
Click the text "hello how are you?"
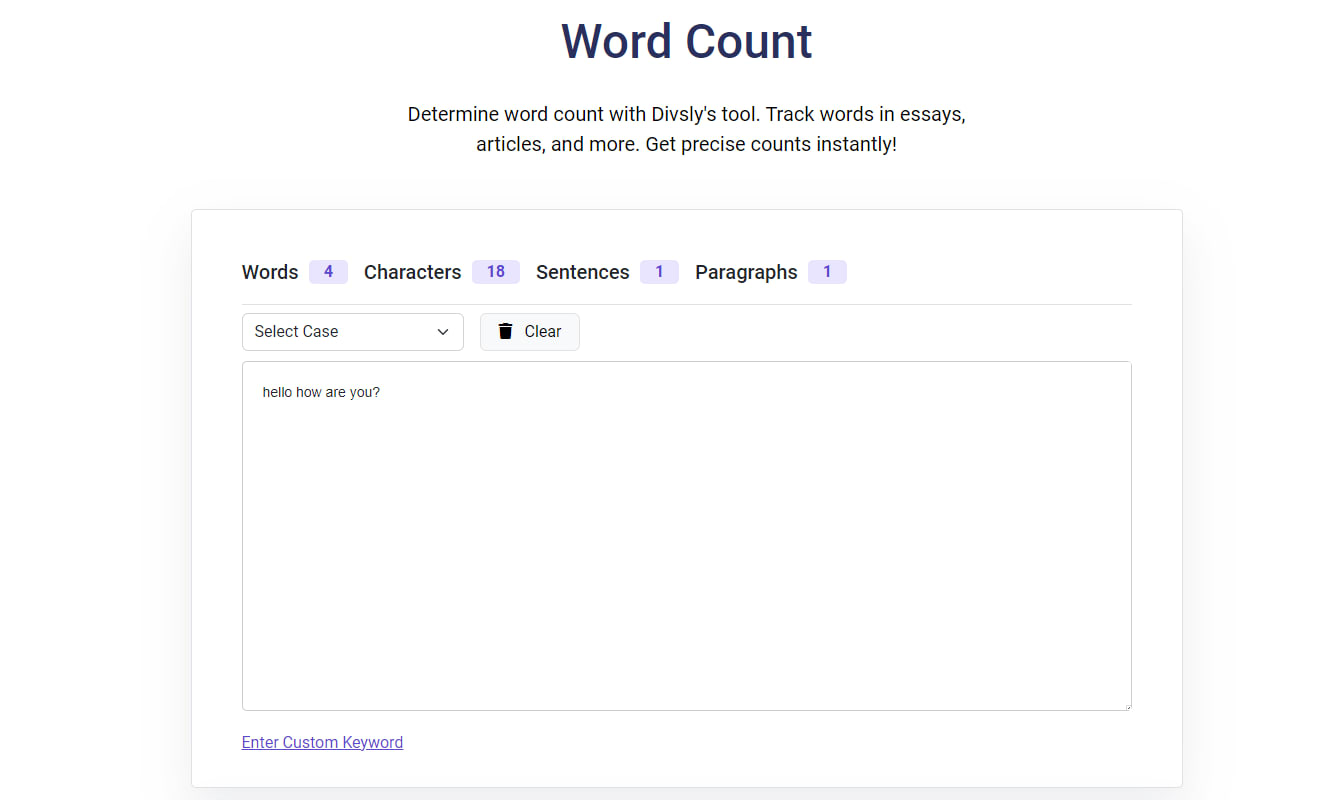pos(321,392)
